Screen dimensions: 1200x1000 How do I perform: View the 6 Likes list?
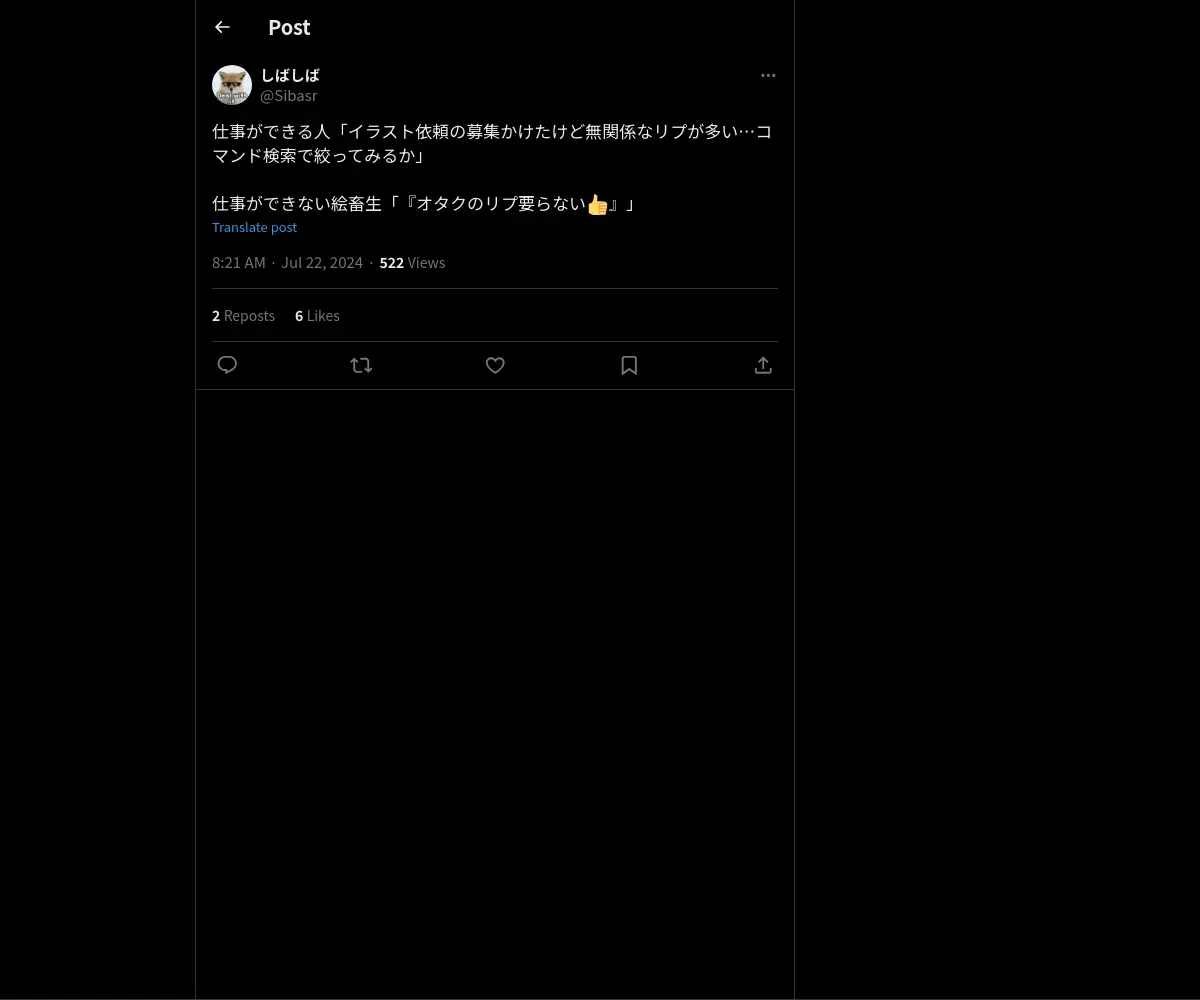317,316
